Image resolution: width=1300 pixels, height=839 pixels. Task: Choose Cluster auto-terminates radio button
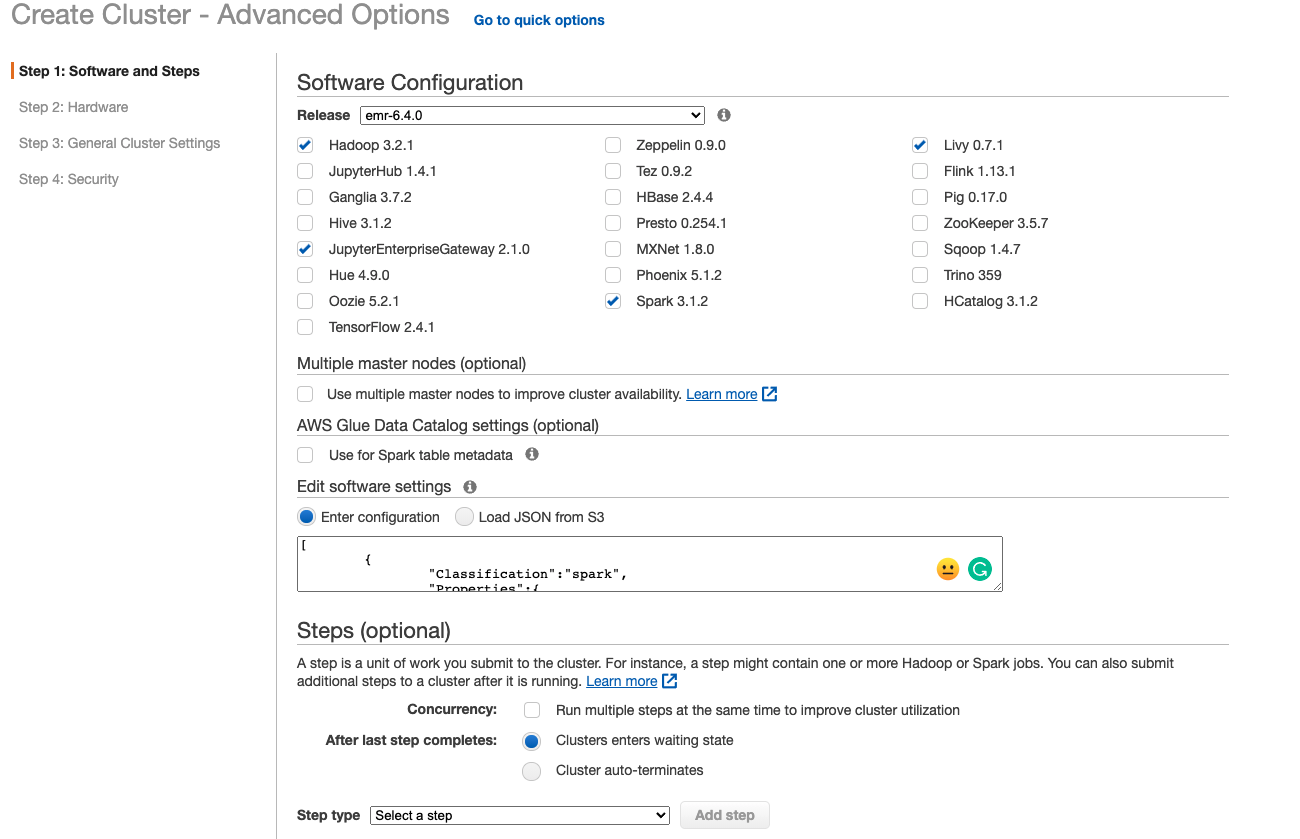coord(532,771)
